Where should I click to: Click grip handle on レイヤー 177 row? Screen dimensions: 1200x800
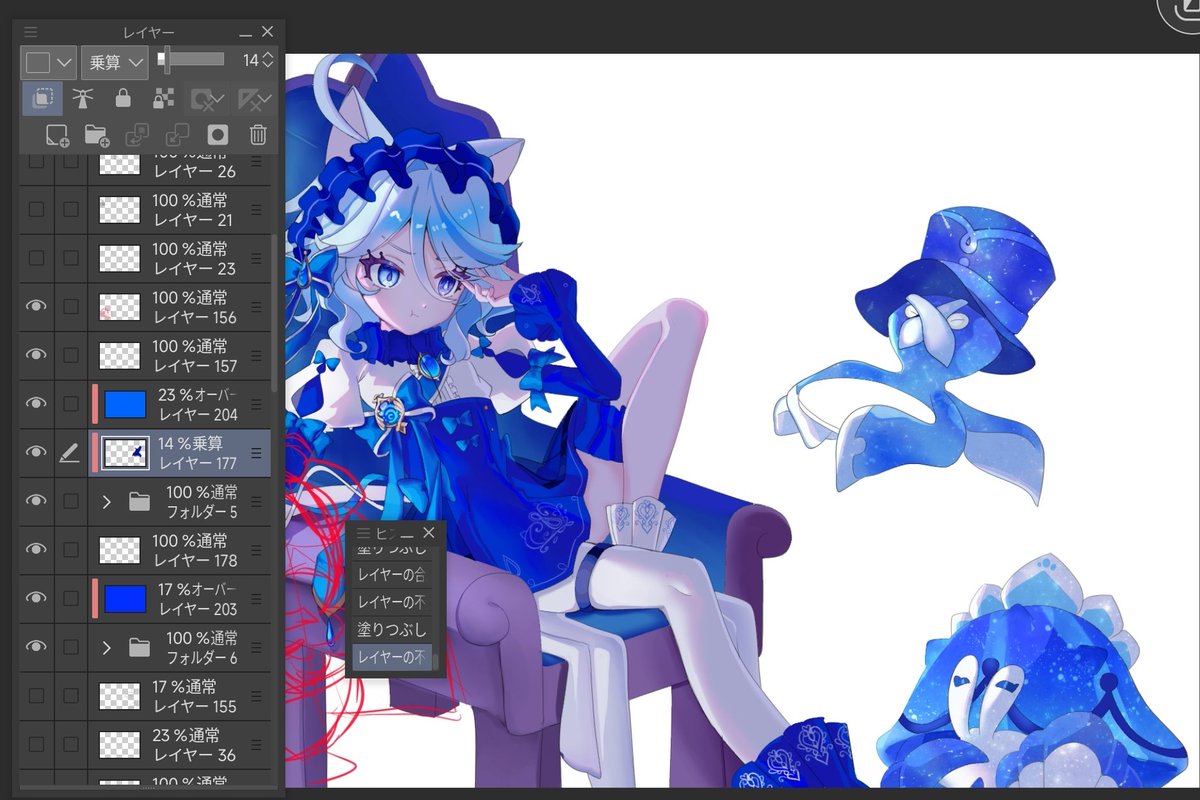[x=256, y=453]
